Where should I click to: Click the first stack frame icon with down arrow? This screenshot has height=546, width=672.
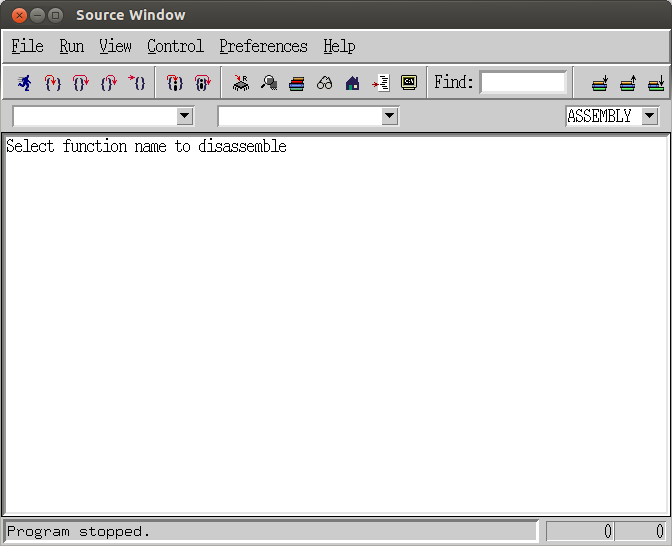tap(600, 83)
